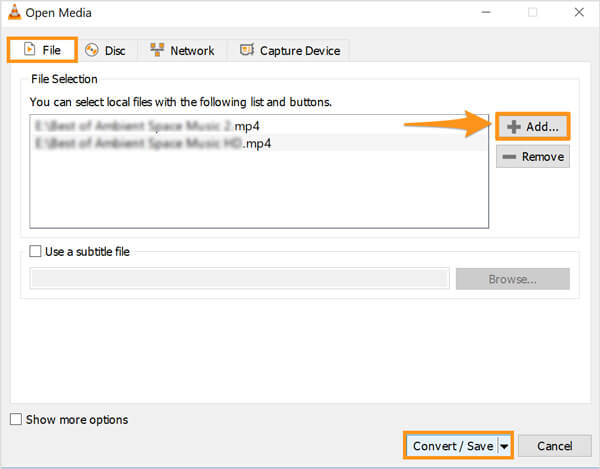Click the VLC cone icon in title bar
This screenshot has height=469, width=600.
pos(15,12)
